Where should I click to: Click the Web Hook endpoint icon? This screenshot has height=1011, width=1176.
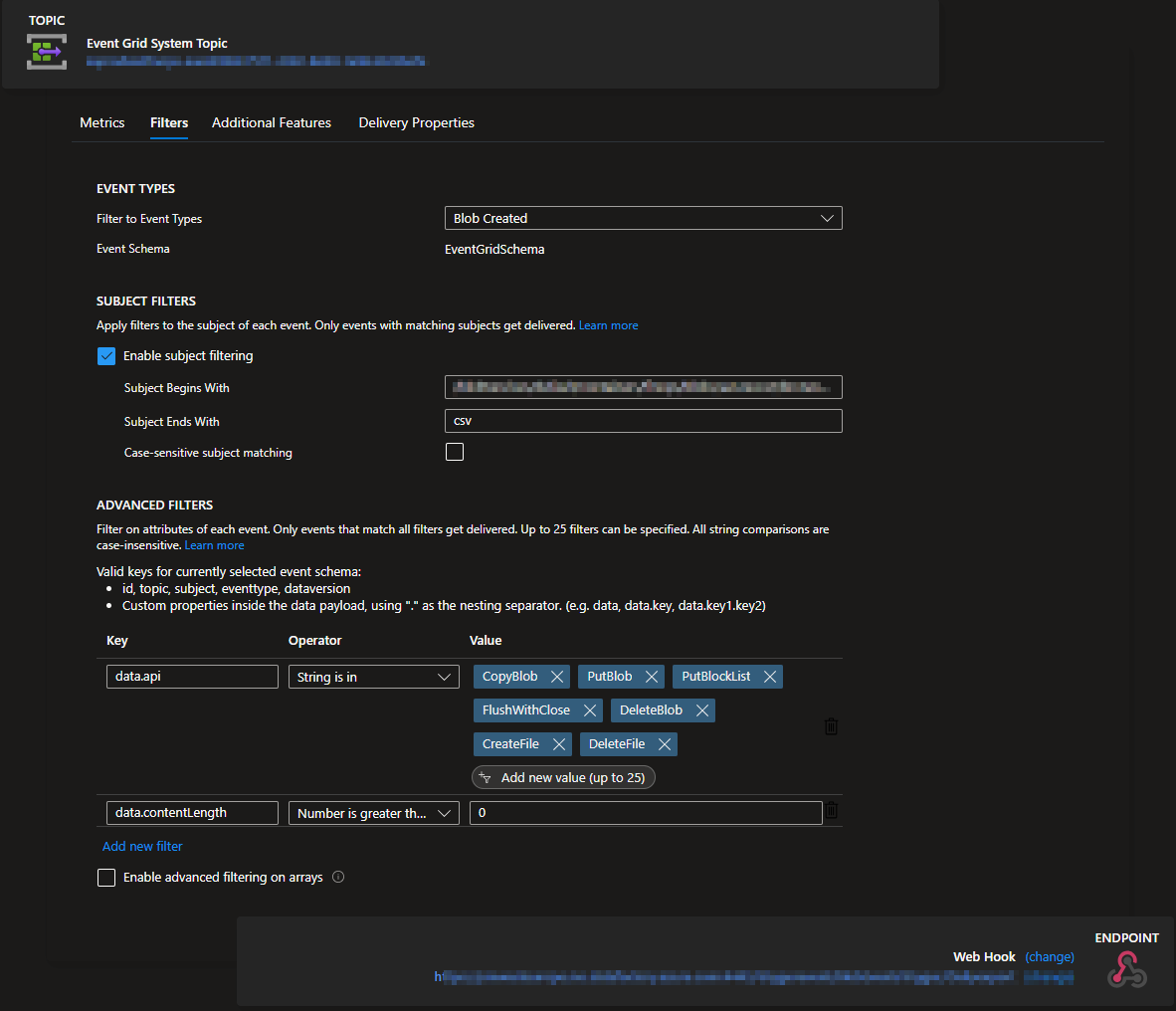tap(1126, 968)
